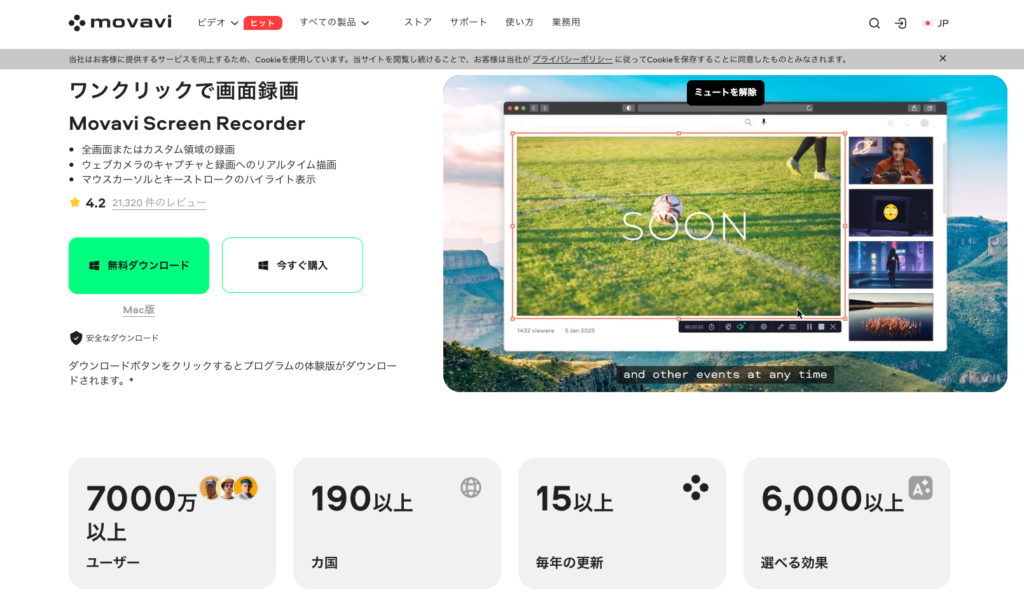Open the Mac版 download link
The height and width of the screenshot is (597, 1024).
(139, 310)
